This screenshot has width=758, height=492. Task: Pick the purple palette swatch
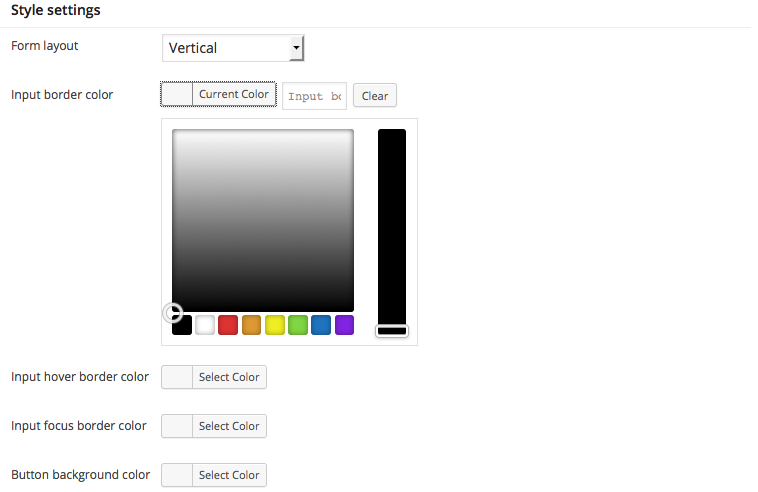tap(344, 325)
